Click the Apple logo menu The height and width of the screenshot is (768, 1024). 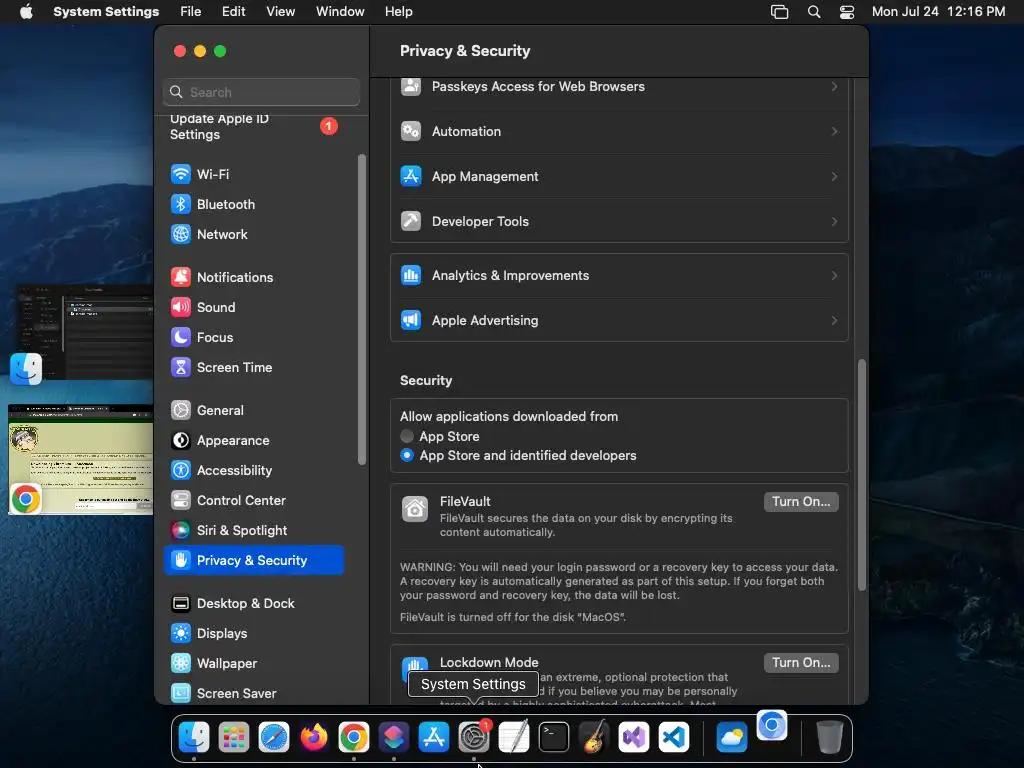coord(26,12)
